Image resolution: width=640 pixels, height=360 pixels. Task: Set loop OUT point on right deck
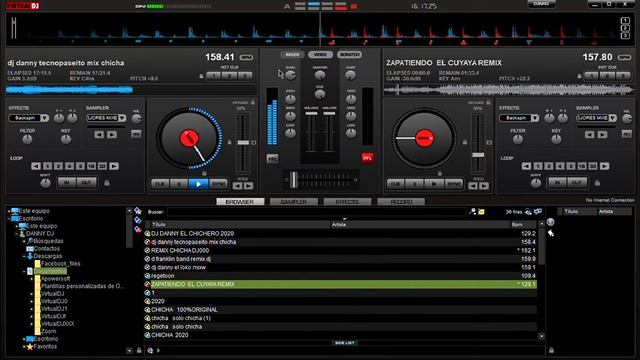click(x=577, y=182)
